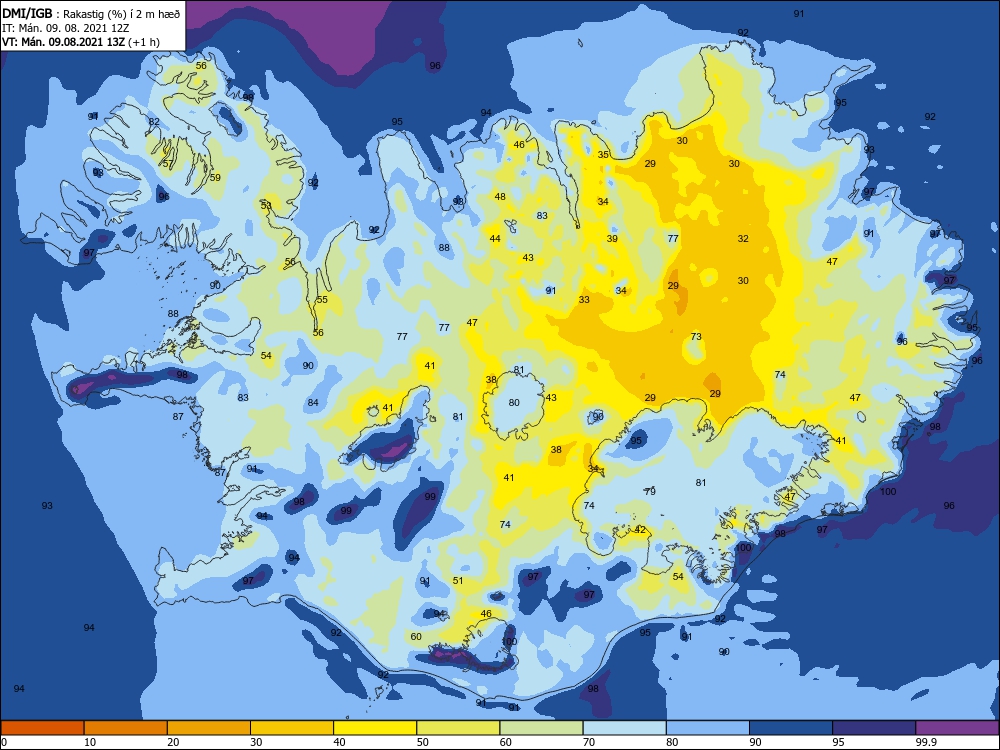Pick the yellow-green 60–70 legend swatch

pos(541,728)
